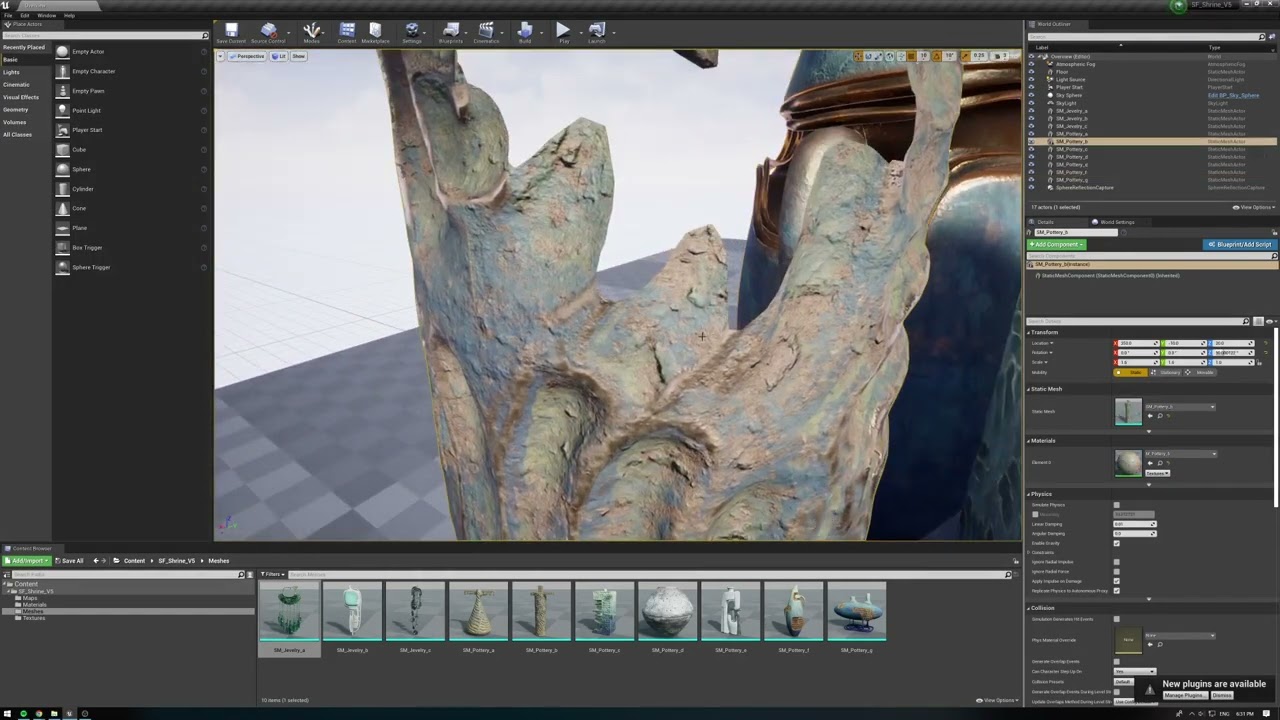Click the Build toolbar icon
This screenshot has width=1280, height=720.
pos(525,33)
